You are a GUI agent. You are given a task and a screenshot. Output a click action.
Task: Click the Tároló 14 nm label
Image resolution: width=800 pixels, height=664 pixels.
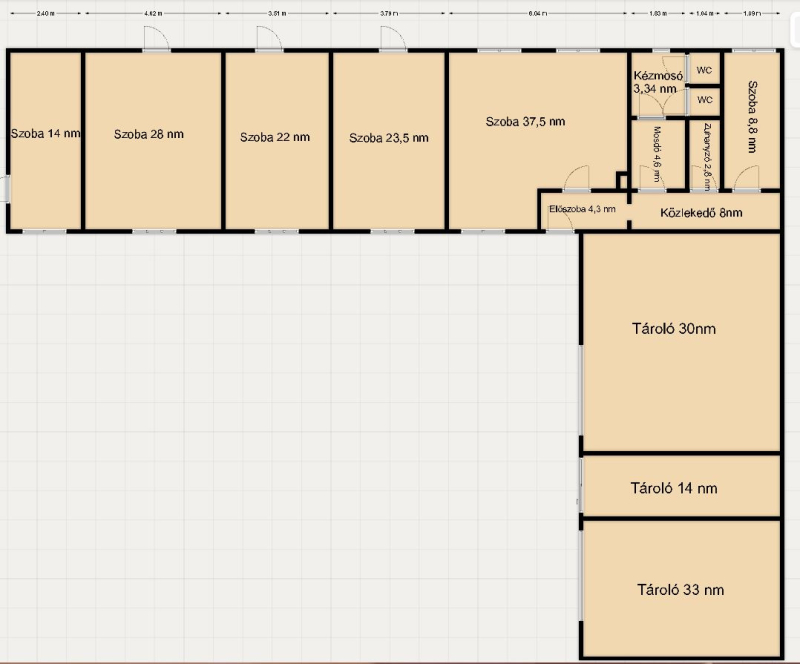click(x=674, y=489)
